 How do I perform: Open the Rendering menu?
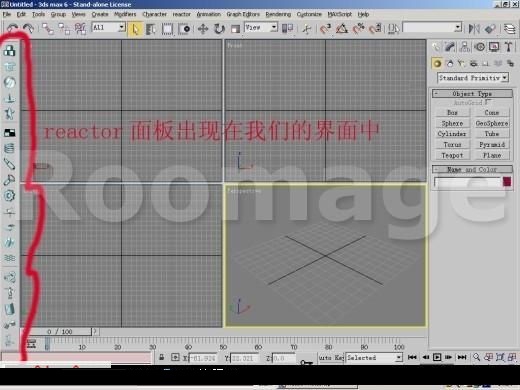click(x=278, y=14)
